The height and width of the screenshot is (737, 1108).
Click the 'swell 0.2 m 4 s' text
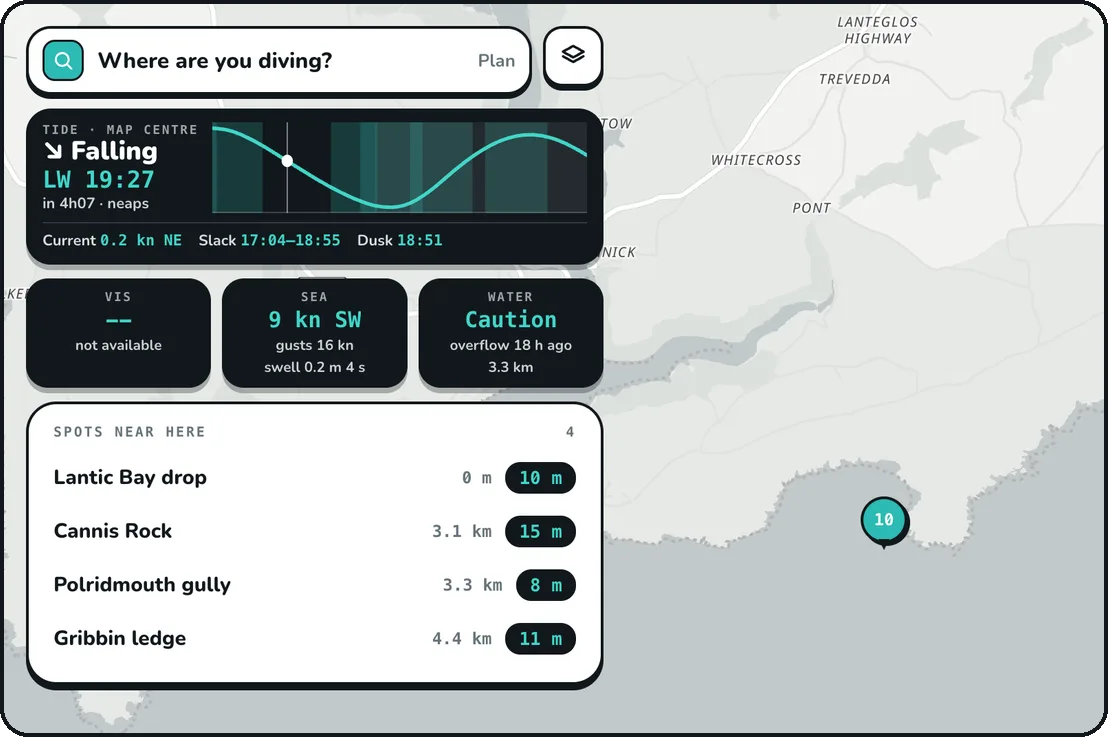pos(314,367)
